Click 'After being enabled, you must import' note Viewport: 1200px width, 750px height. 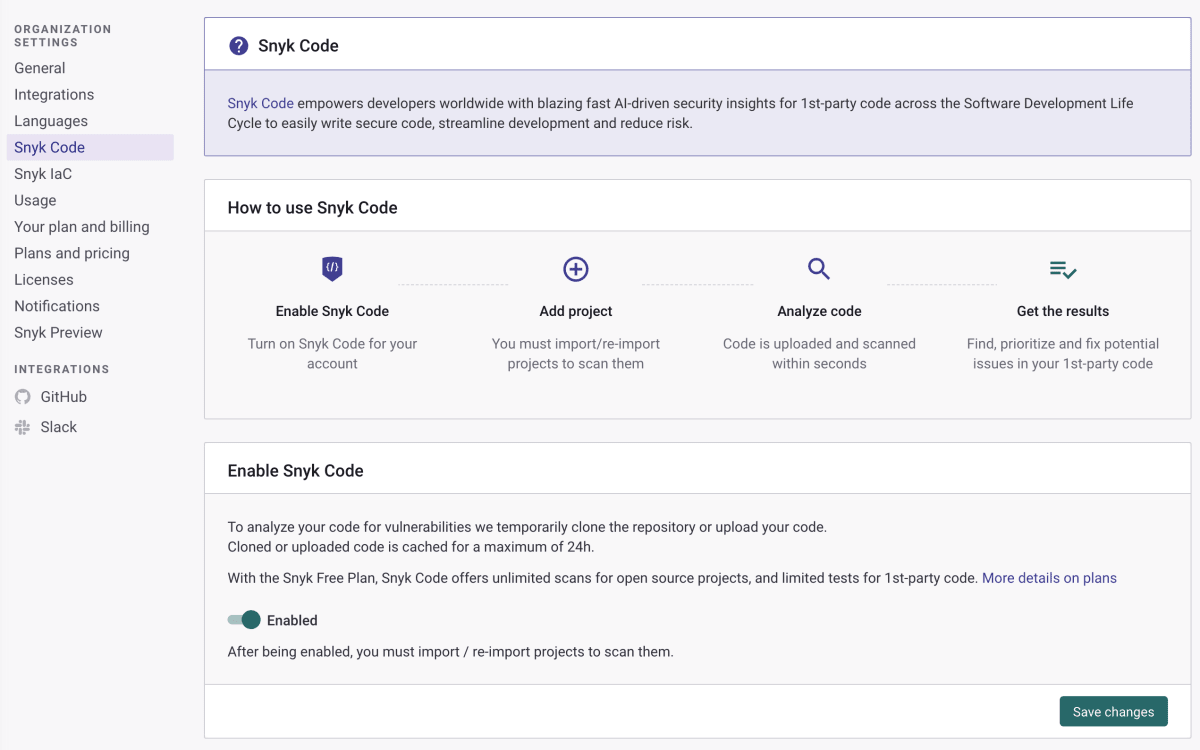tap(451, 652)
